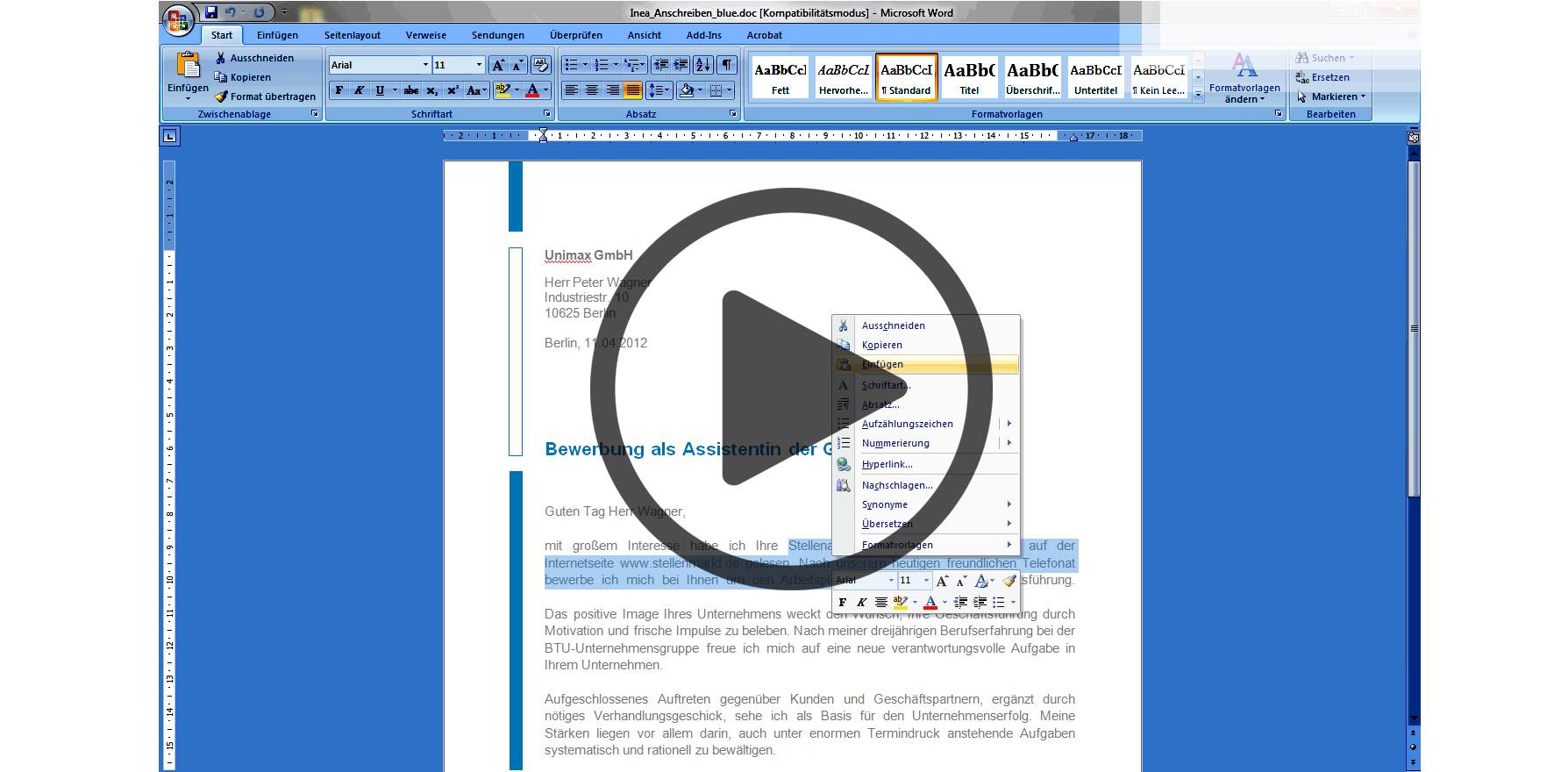Open the Arial font name dropdown
The image size is (1568, 772).
click(425, 65)
